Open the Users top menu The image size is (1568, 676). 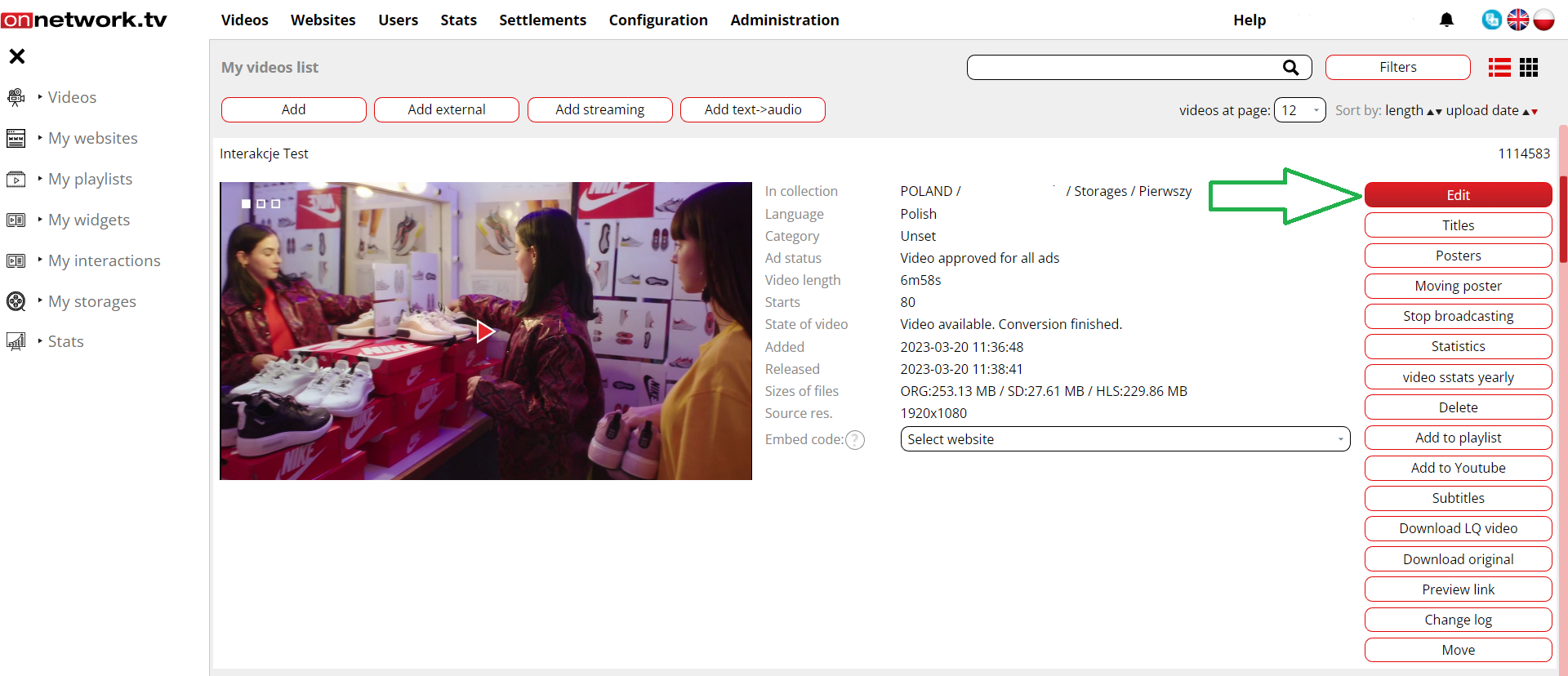(x=398, y=20)
